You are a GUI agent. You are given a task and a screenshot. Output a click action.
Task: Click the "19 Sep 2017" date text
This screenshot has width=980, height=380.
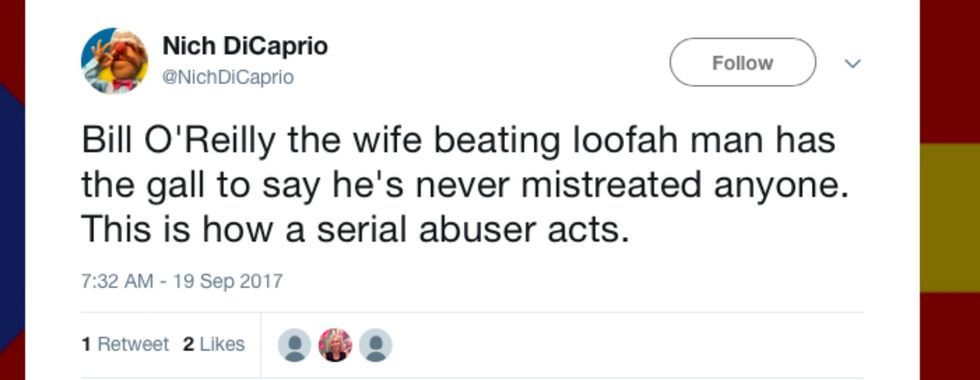pos(228,281)
